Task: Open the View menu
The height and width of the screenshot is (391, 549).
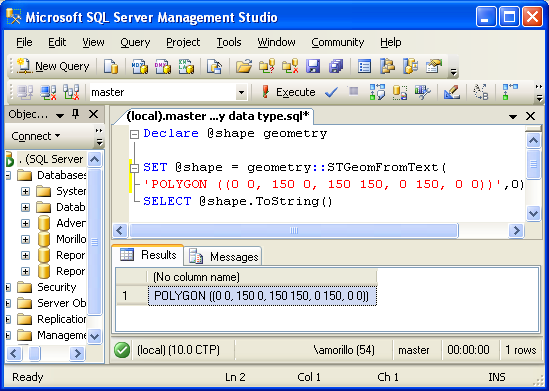Action: click(x=93, y=42)
